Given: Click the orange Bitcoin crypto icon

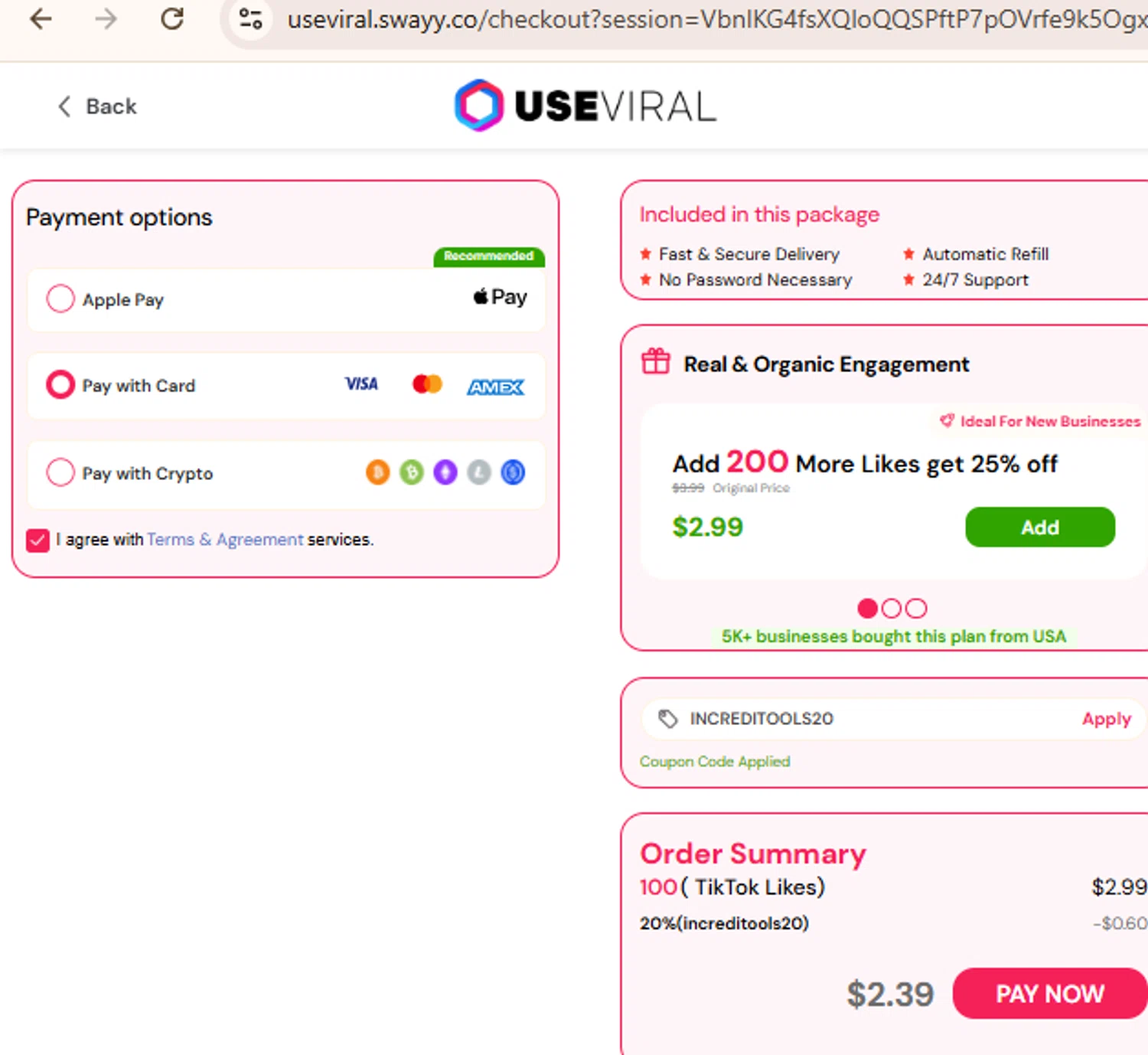Looking at the screenshot, I should coord(378,472).
